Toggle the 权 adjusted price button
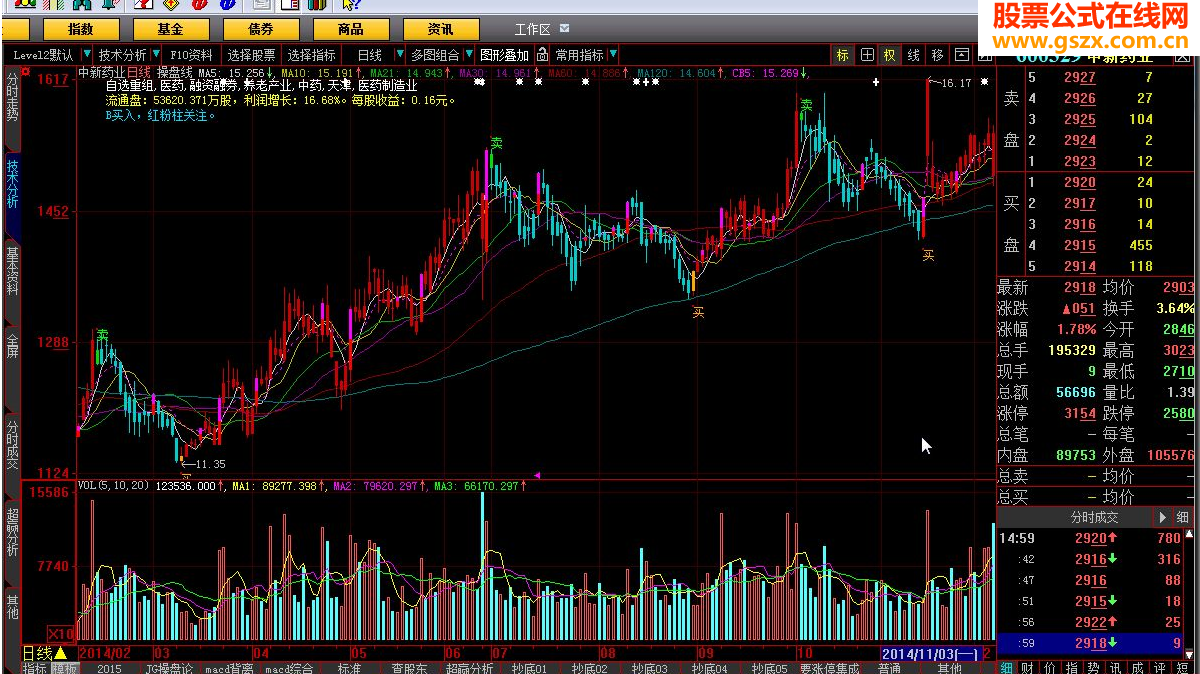The image size is (1200, 674). pyautogui.click(x=890, y=55)
